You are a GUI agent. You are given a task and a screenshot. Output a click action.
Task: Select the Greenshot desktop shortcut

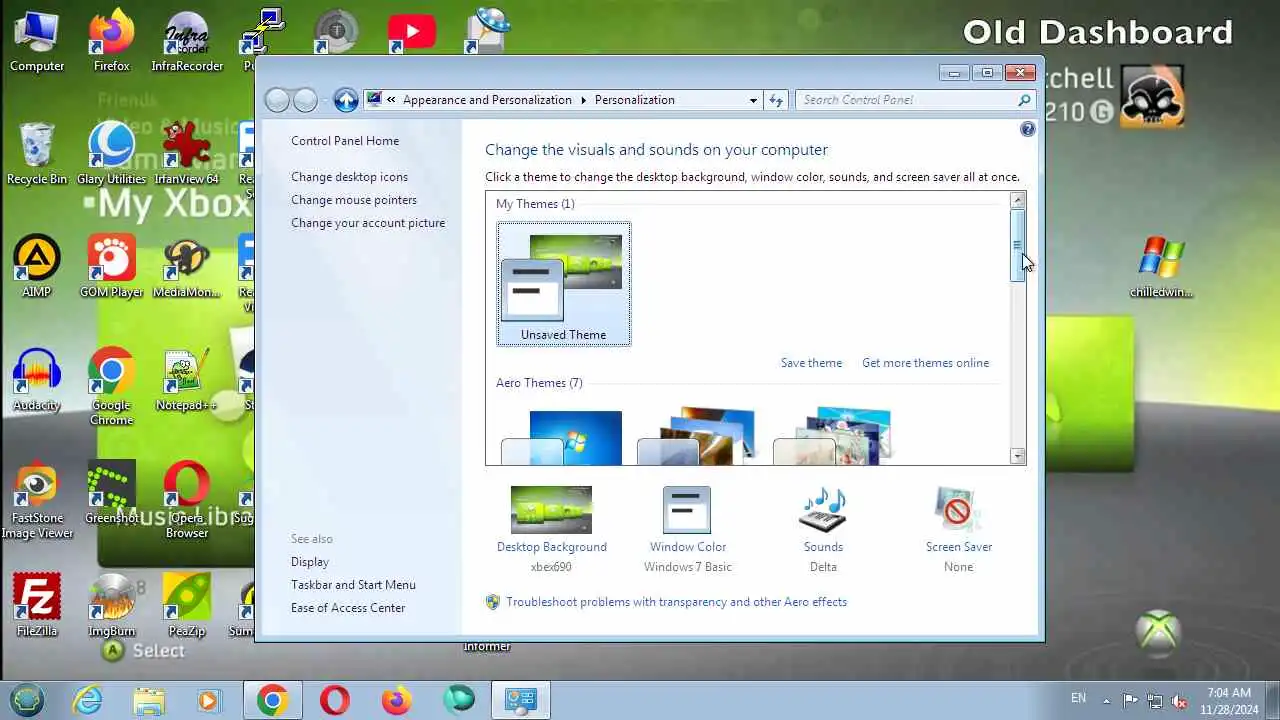pos(112,494)
